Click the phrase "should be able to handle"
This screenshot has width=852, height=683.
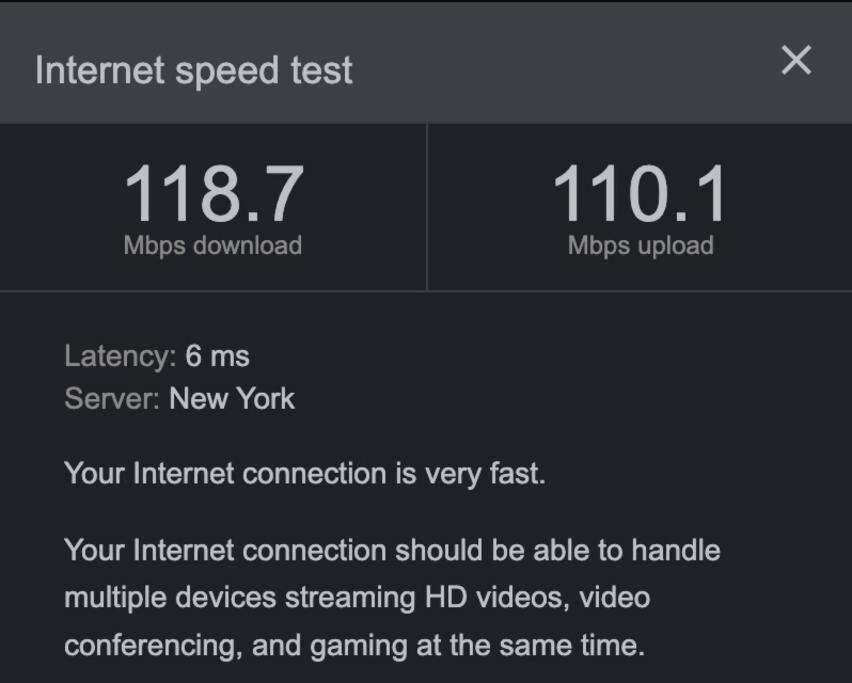pyautogui.click(x=557, y=550)
